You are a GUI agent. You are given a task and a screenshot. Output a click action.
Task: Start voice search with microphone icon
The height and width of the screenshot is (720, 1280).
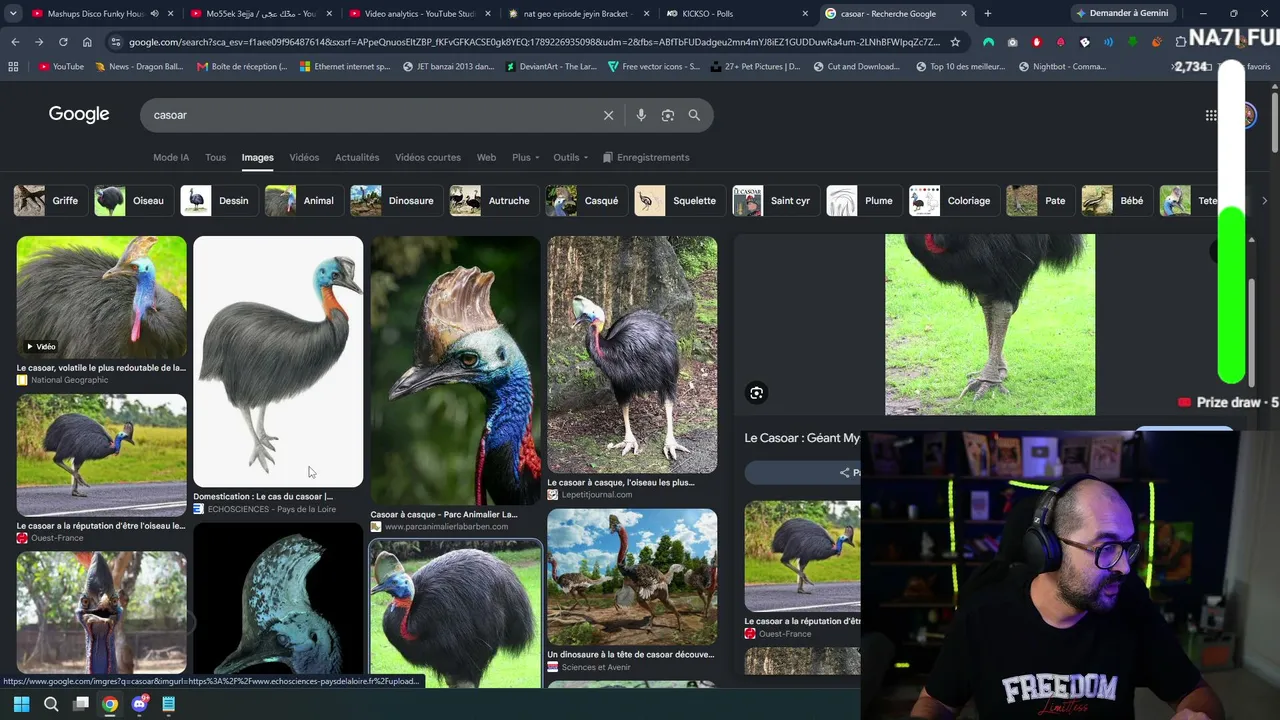click(641, 115)
